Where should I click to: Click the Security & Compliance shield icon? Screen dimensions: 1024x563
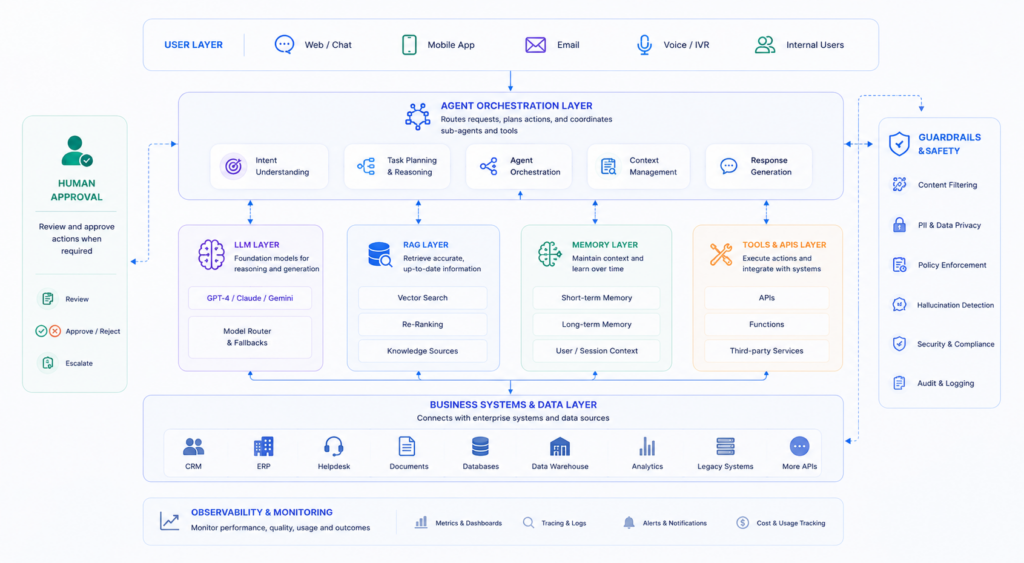pyautogui.click(x=899, y=344)
